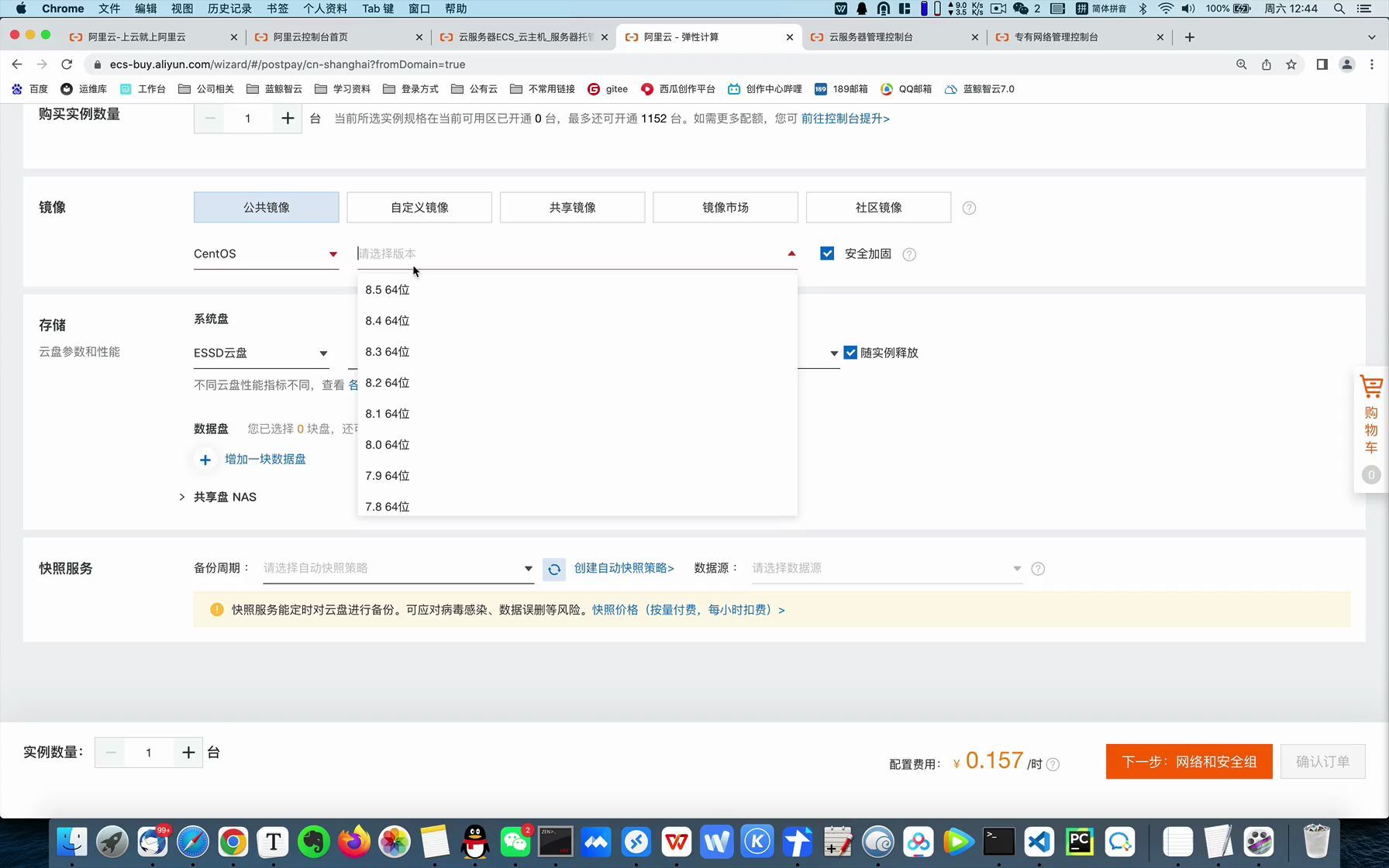Open the Chrome profile avatar
The image size is (1389, 868).
(x=1347, y=64)
